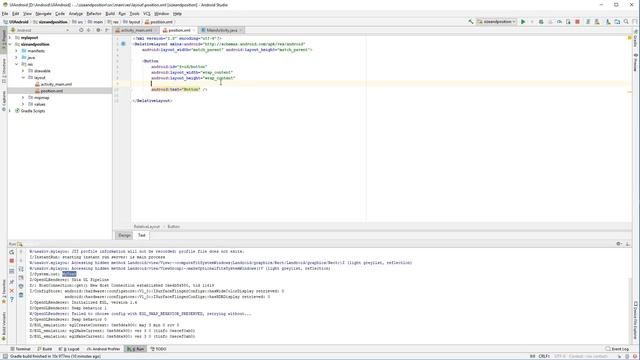Run the app with green play button
The image size is (640, 360).
click(x=523, y=22)
